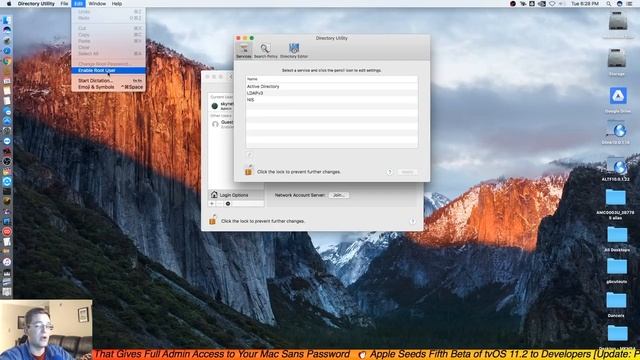Click the clock showing Tue 8:28 PM

(x=585, y=4)
